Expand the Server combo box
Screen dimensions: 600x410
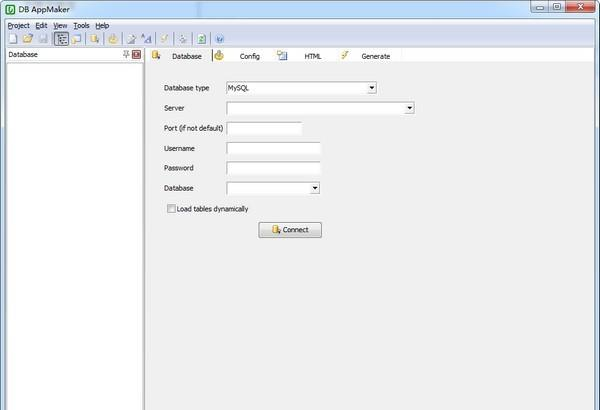[x=409, y=108]
